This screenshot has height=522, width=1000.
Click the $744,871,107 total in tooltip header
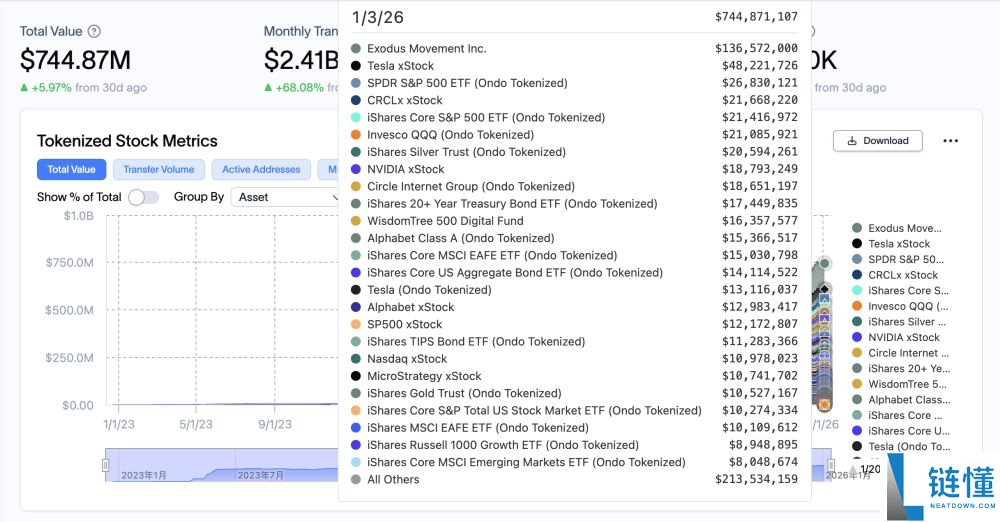pyautogui.click(x=756, y=17)
